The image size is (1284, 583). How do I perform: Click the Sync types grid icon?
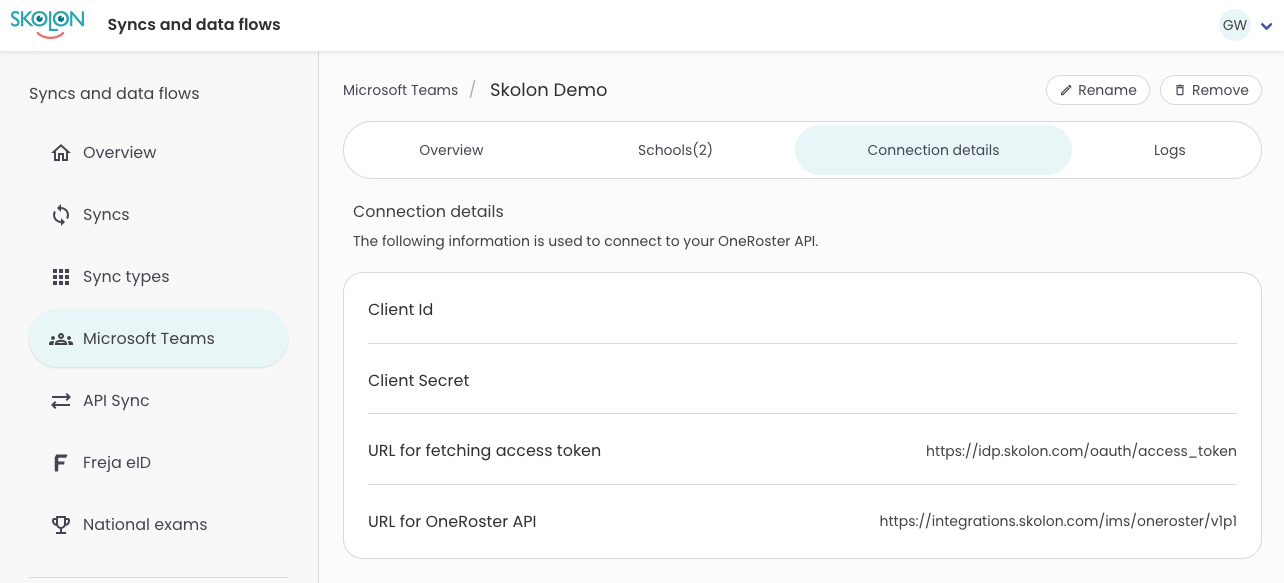(x=61, y=277)
